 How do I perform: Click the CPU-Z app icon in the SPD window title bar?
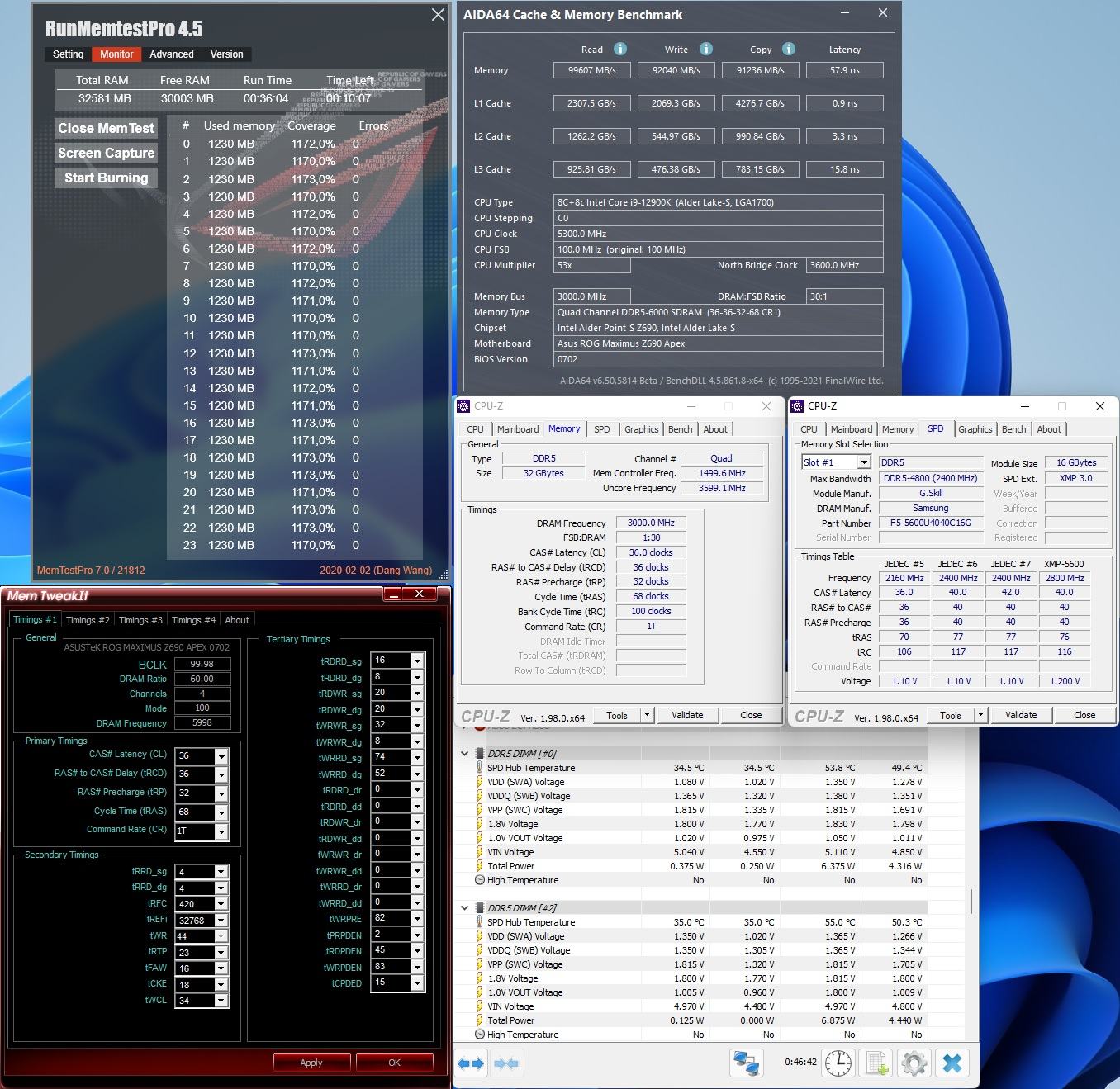pyautogui.click(x=798, y=406)
